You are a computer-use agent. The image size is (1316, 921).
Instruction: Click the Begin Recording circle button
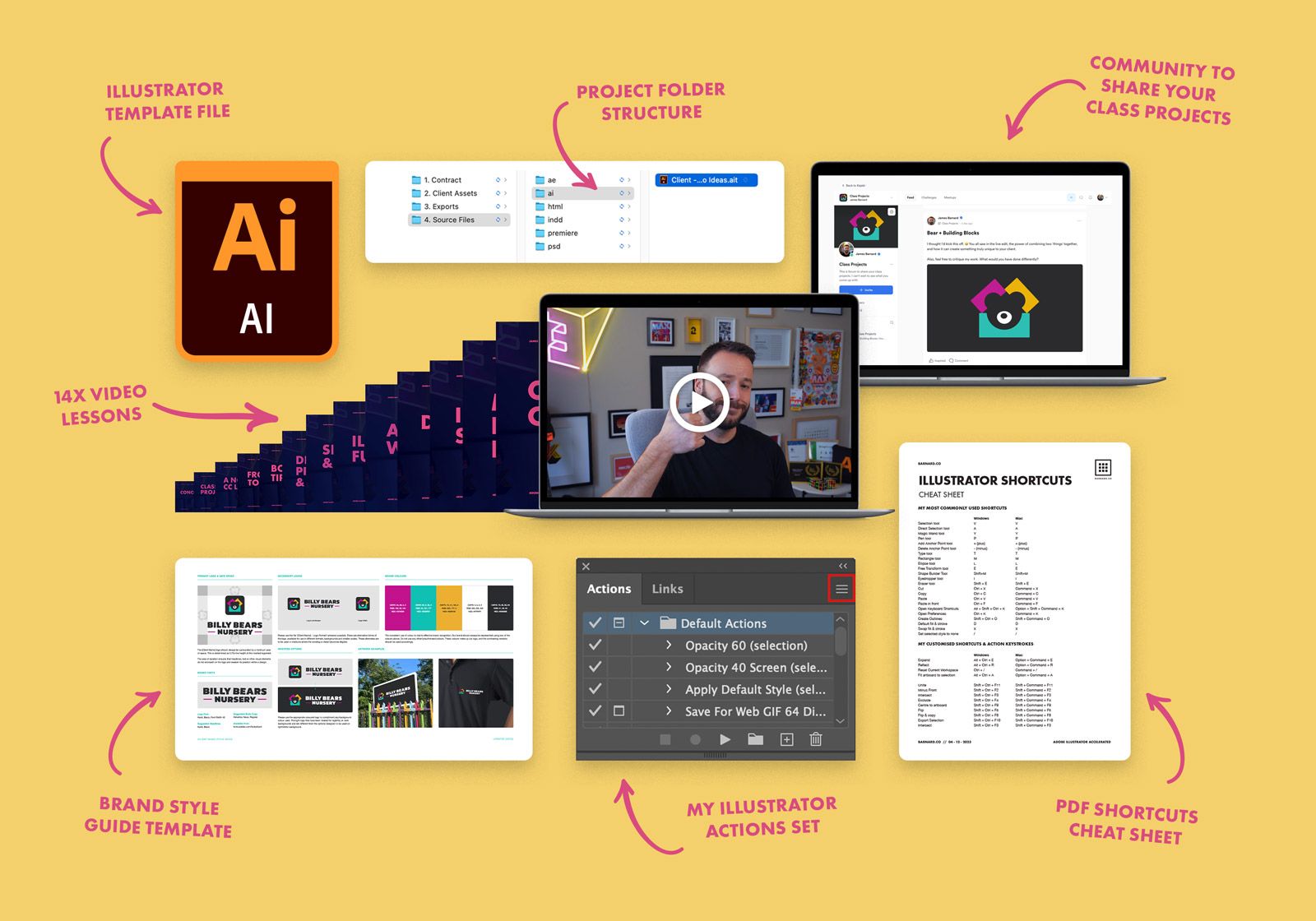tap(695, 740)
